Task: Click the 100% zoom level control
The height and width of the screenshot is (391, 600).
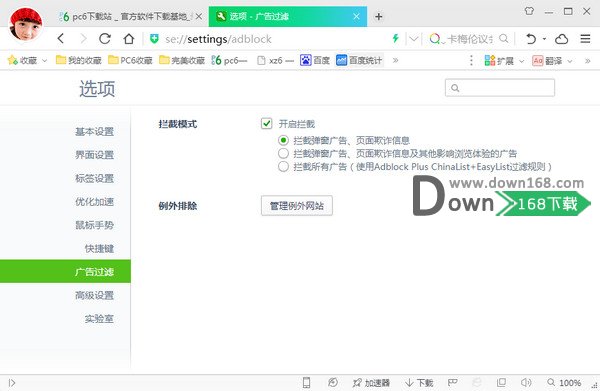Action: click(564, 383)
